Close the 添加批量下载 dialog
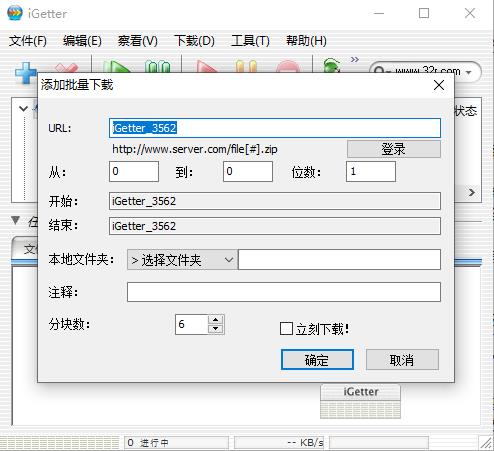 click(439, 85)
